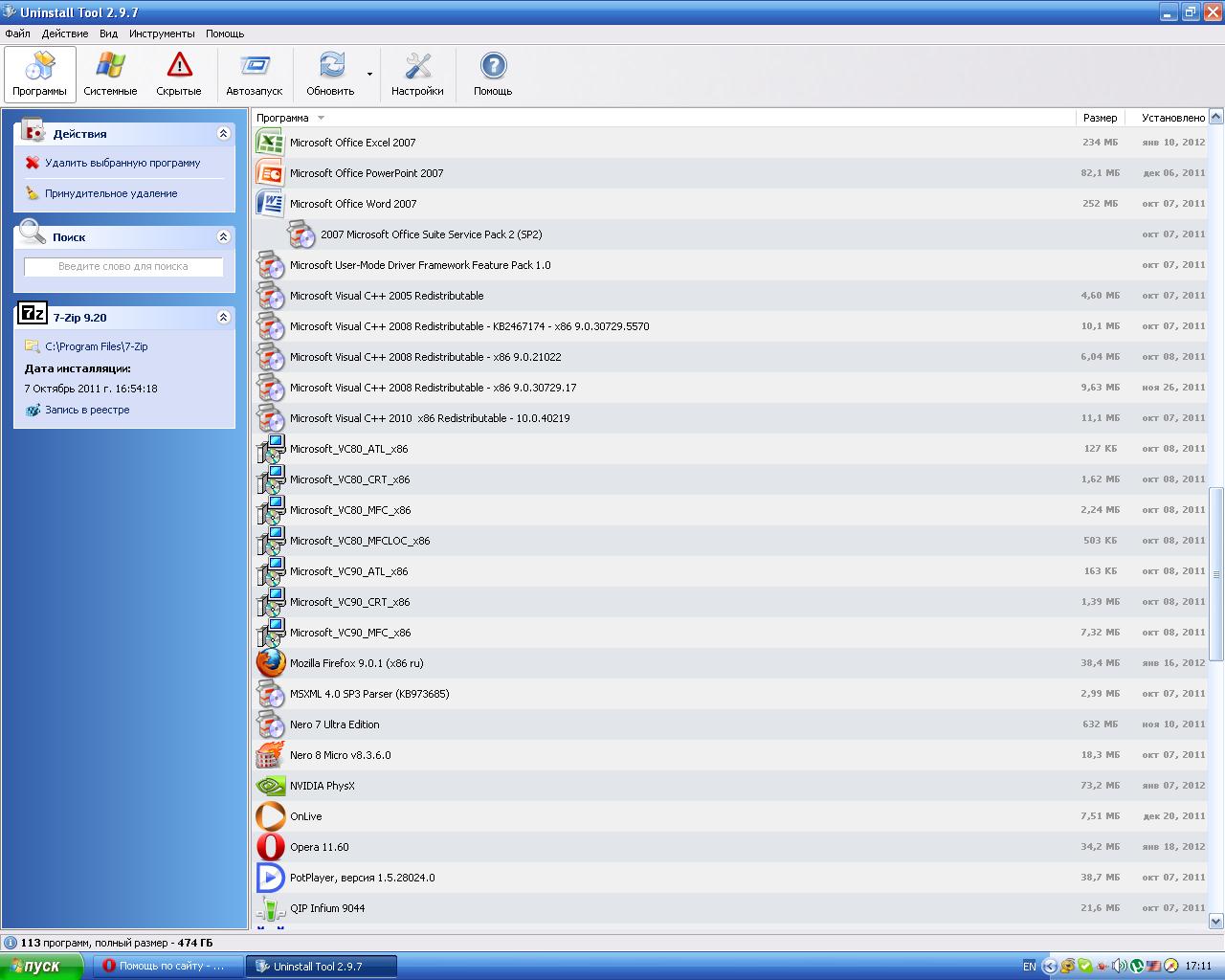Open the Программы toolbar section
Screen dimensions: 1225x980
click(x=40, y=75)
